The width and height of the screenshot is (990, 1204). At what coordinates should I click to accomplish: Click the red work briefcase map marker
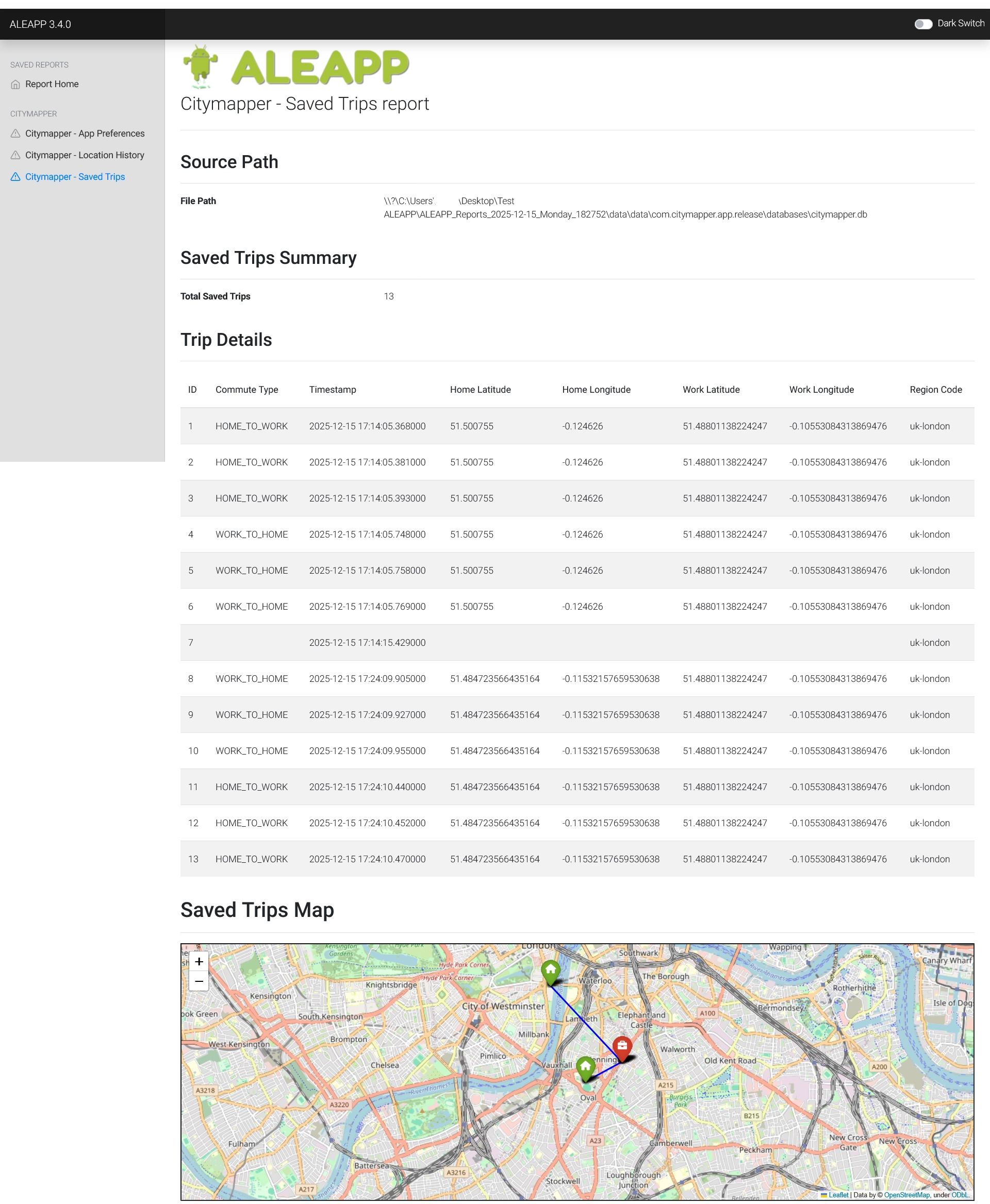coord(622,1047)
